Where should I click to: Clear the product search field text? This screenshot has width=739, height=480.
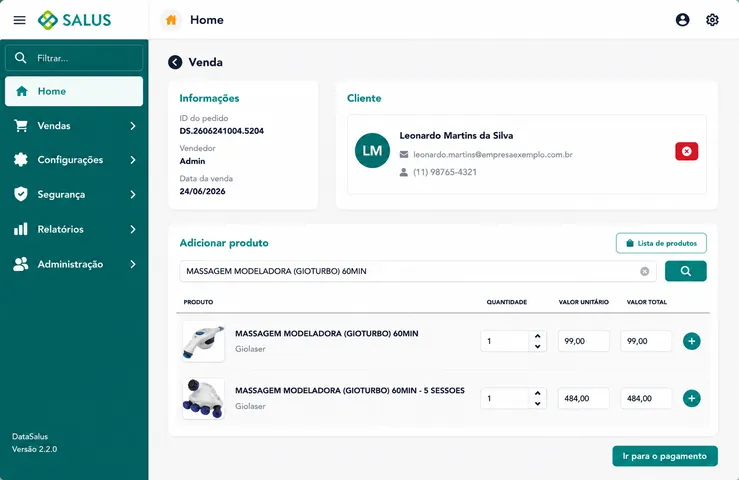point(644,271)
